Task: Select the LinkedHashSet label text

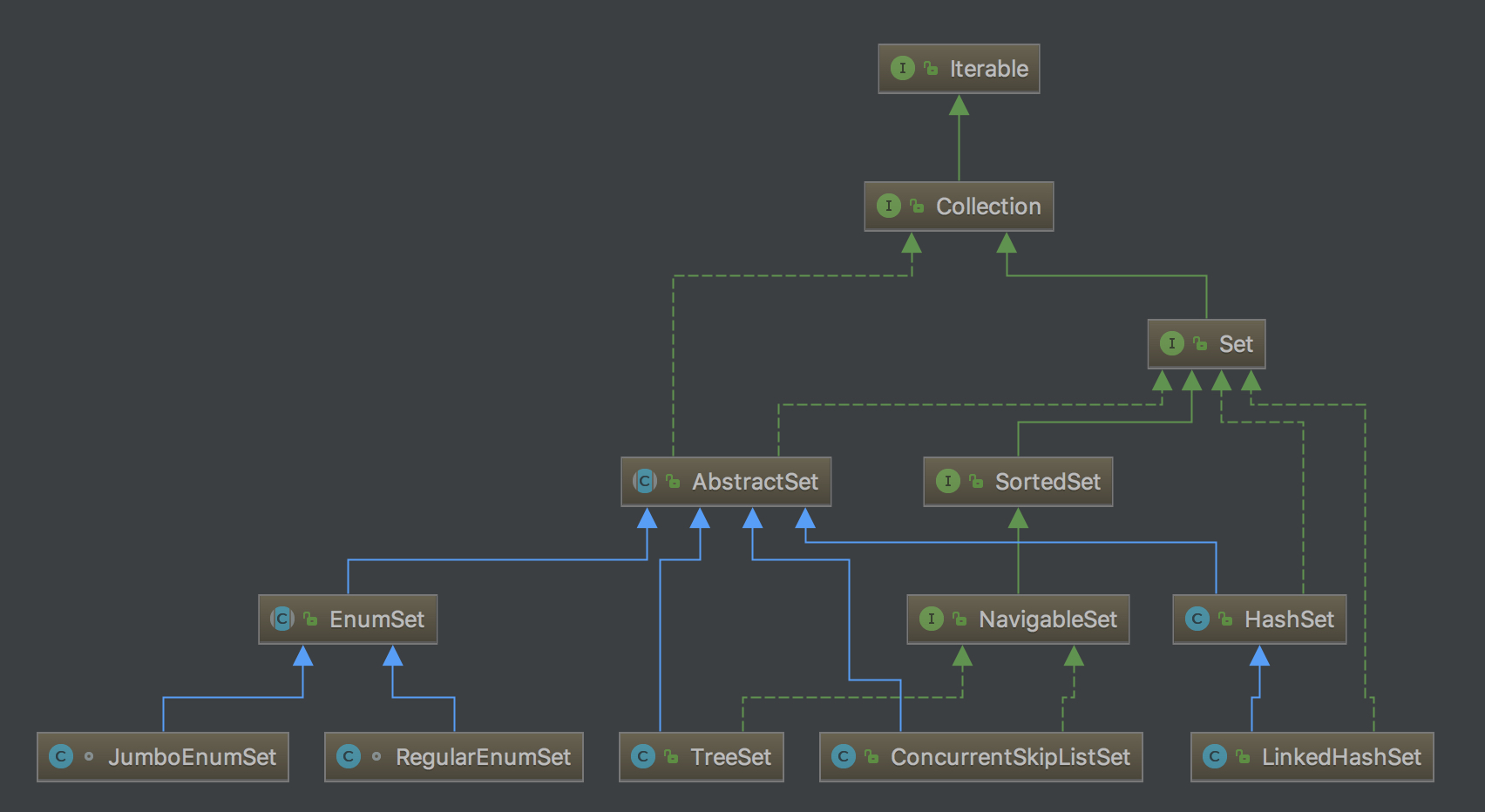Action: click(x=1341, y=757)
